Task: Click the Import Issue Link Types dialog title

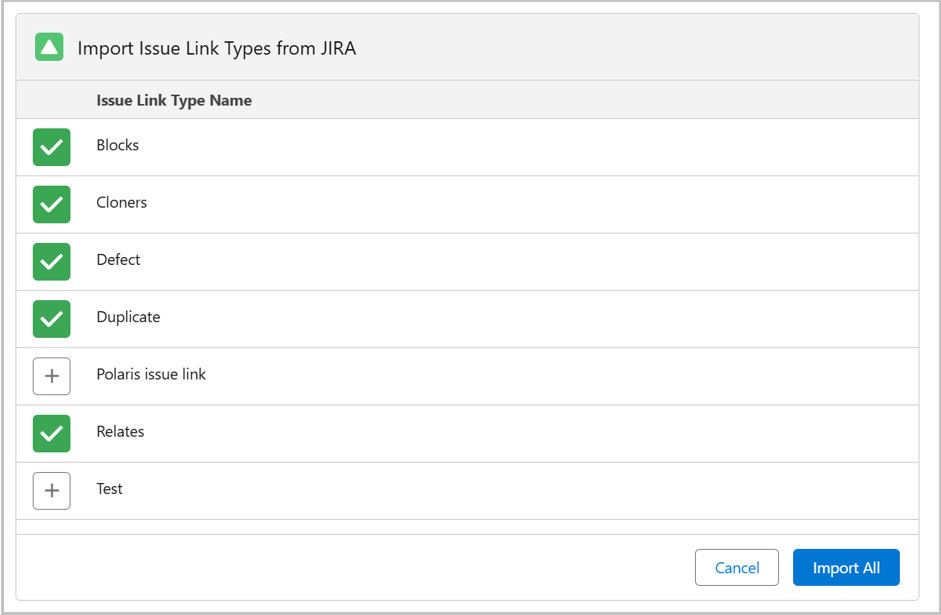Action: (x=216, y=48)
